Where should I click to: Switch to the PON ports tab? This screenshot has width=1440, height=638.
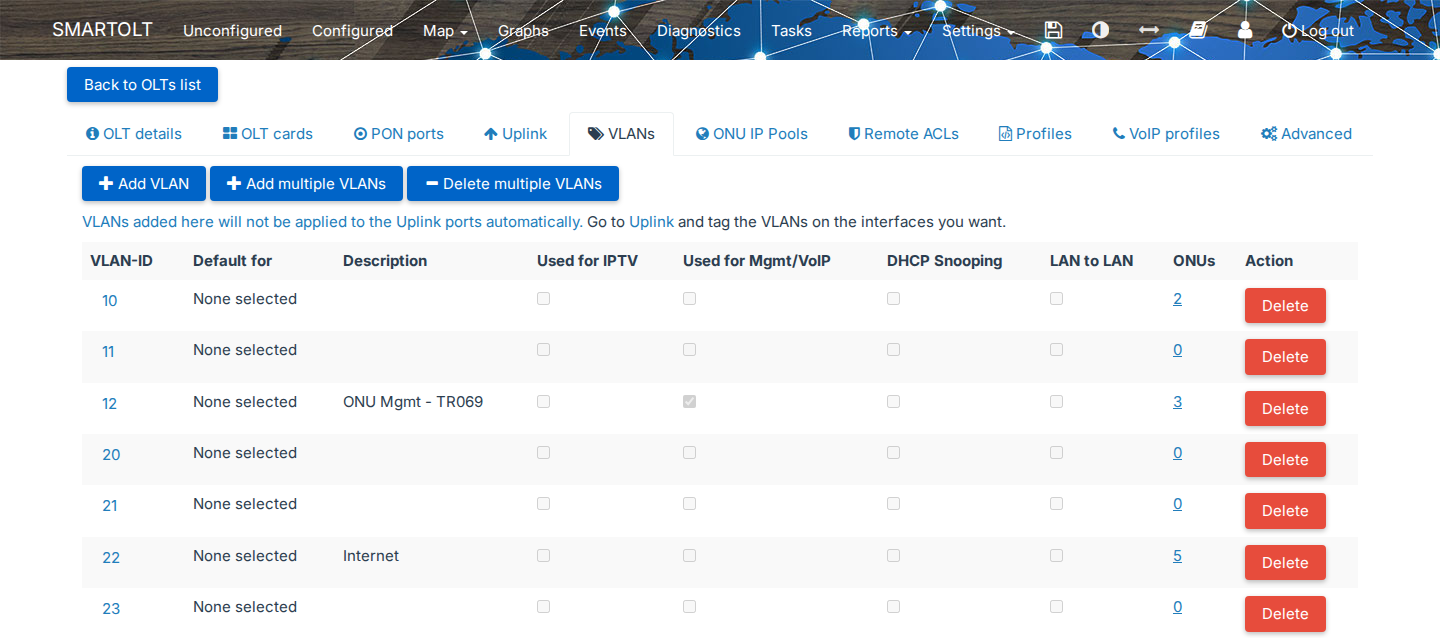pos(399,134)
